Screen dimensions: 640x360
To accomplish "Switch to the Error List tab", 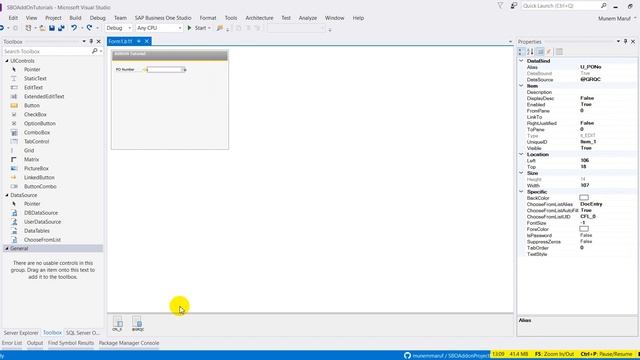I will (x=12, y=343).
